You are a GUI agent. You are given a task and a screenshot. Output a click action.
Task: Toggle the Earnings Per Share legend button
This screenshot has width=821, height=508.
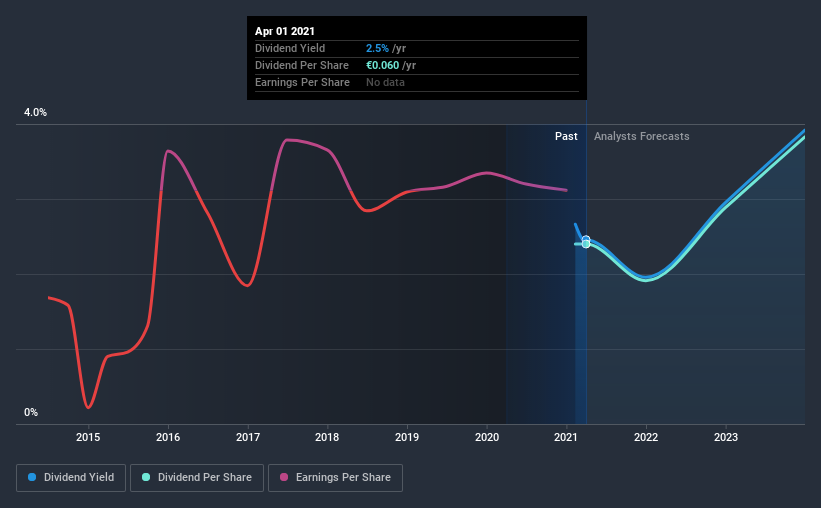[x=335, y=478]
